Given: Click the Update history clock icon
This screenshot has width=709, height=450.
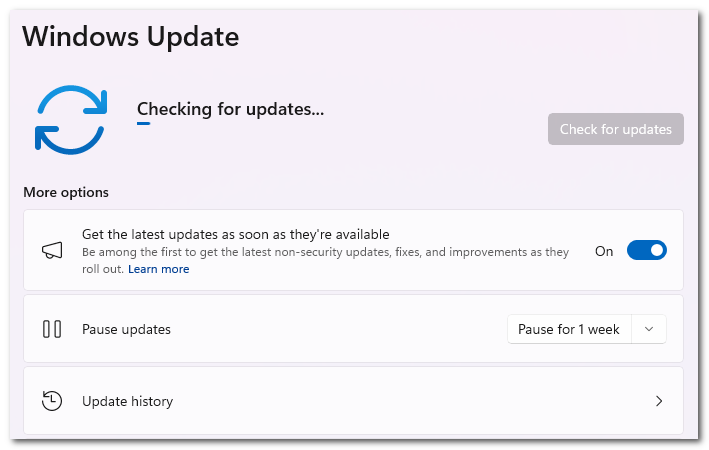Looking at the screenshot, I should pyautogui.click(x=52, y=401).
